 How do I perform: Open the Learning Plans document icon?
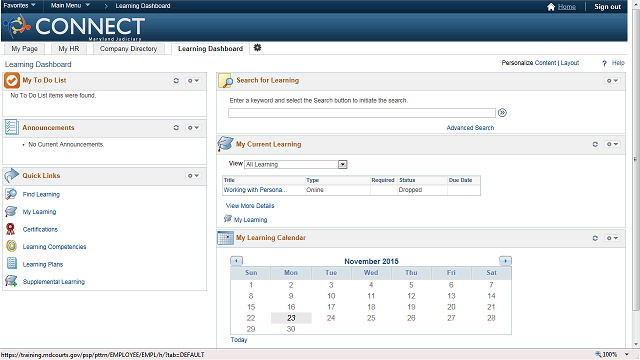click(12, 264)
